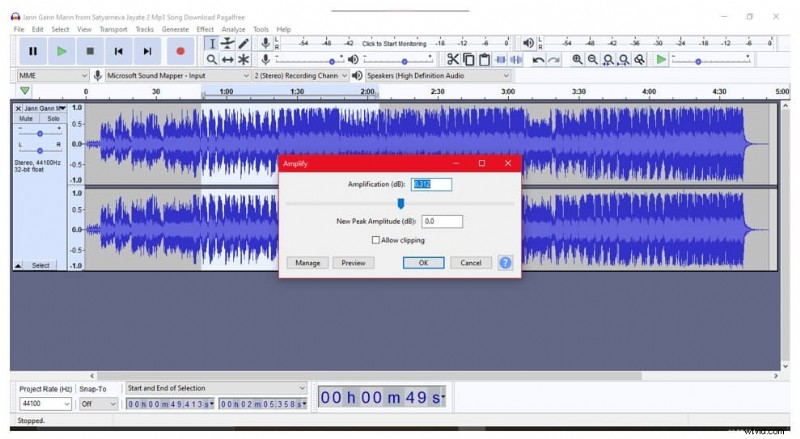This screenshot has height=439, width=800.
Task: Open the Effect menu
Action: (x=205, y=29)
